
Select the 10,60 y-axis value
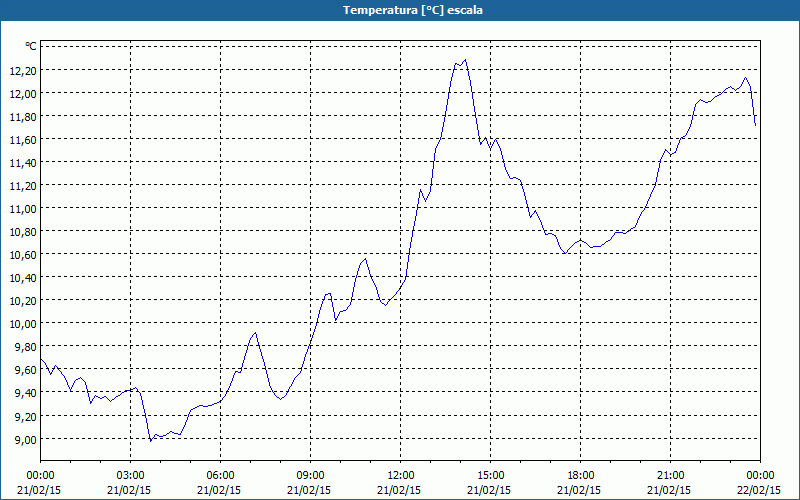click(x=23, y=255)
